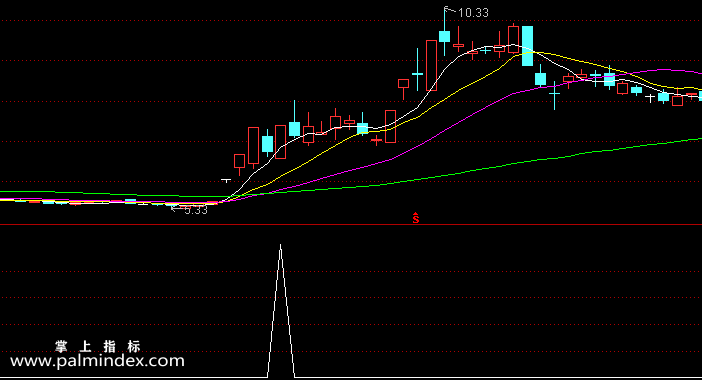Click the white cross doji on the right

[x=650, y=98]
